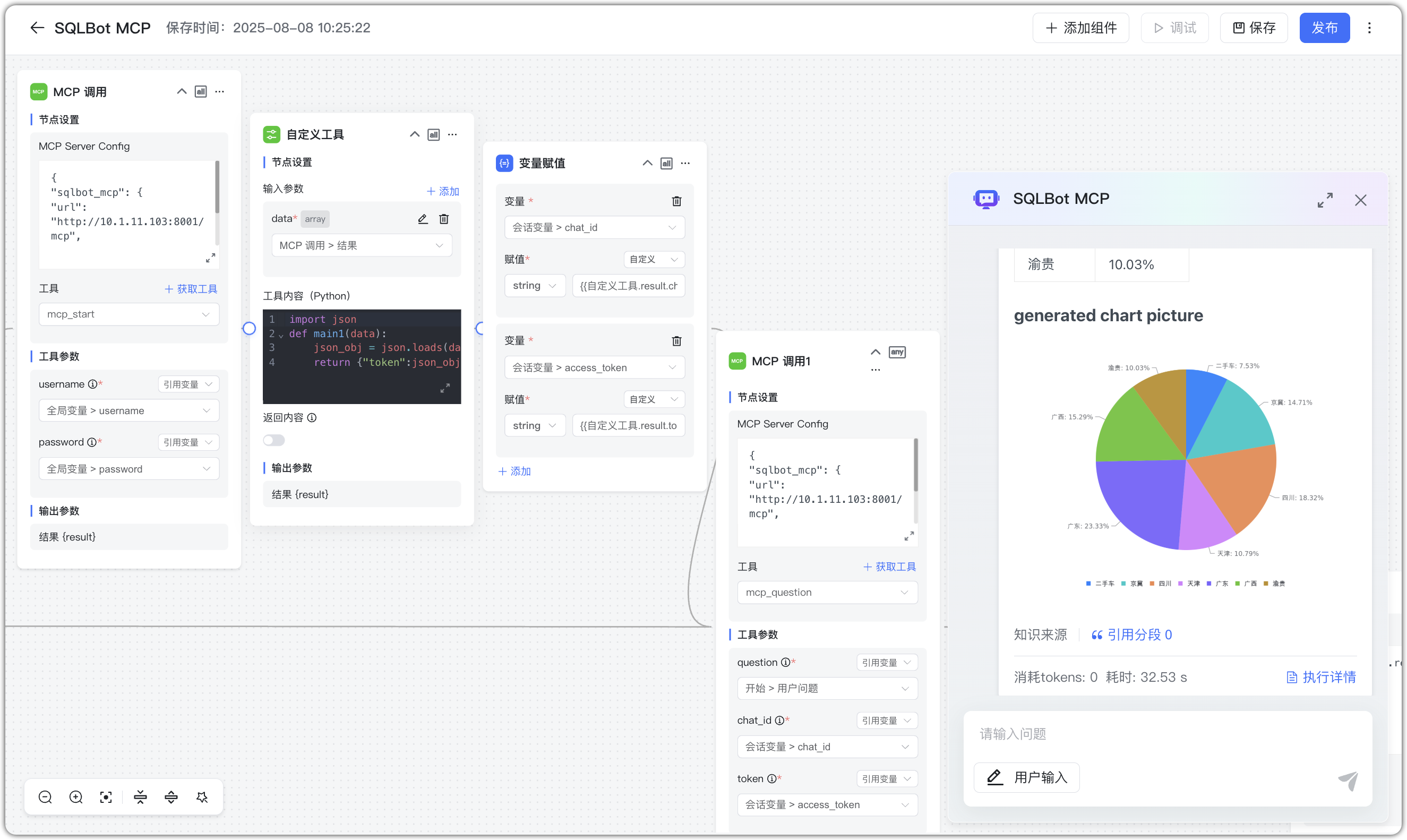The width and height of the screenshot is (1407, 840).
Task: Publish the workflow with 发布
Action: click(1324, 27)
